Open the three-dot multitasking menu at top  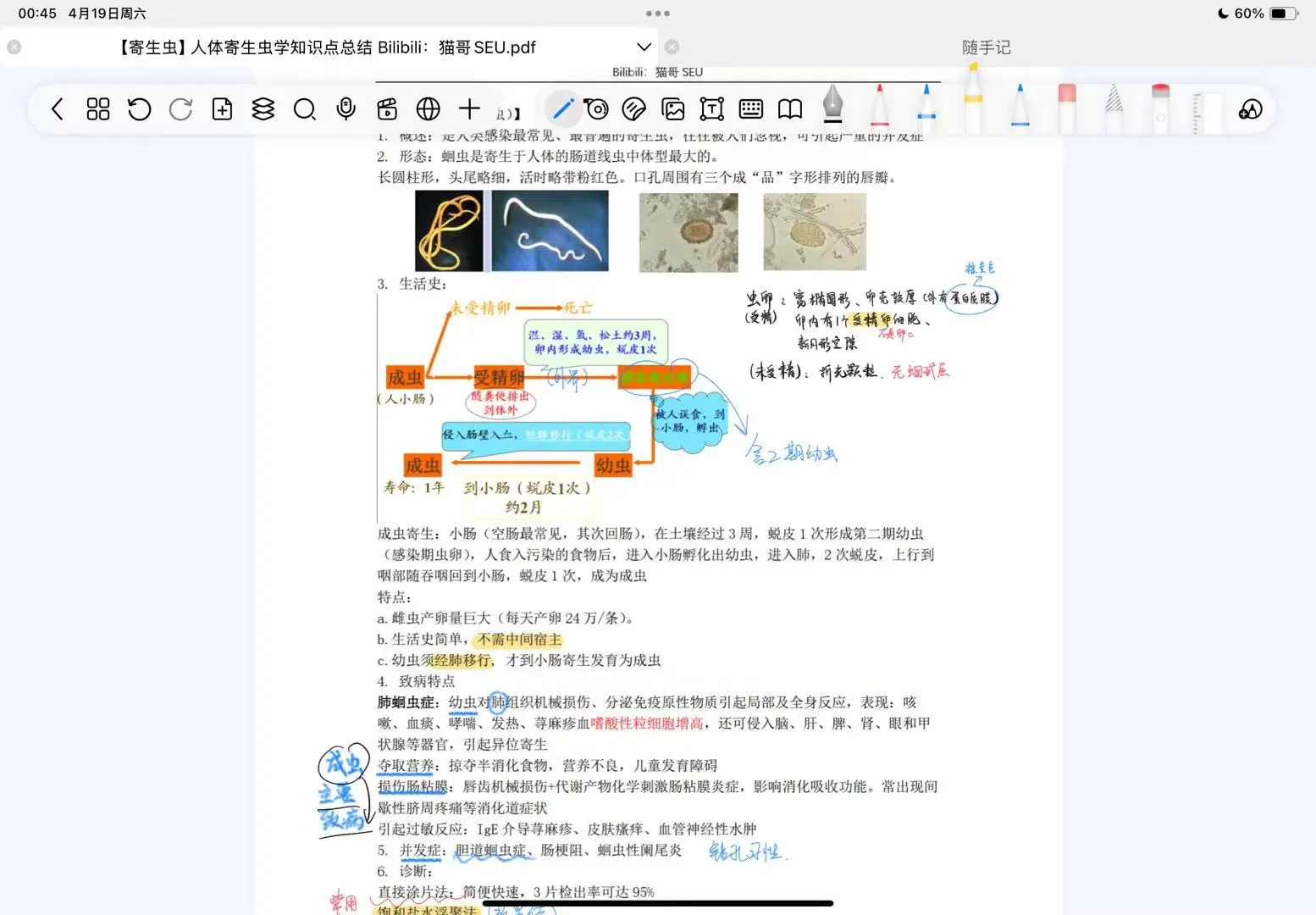tap(658, 14)
